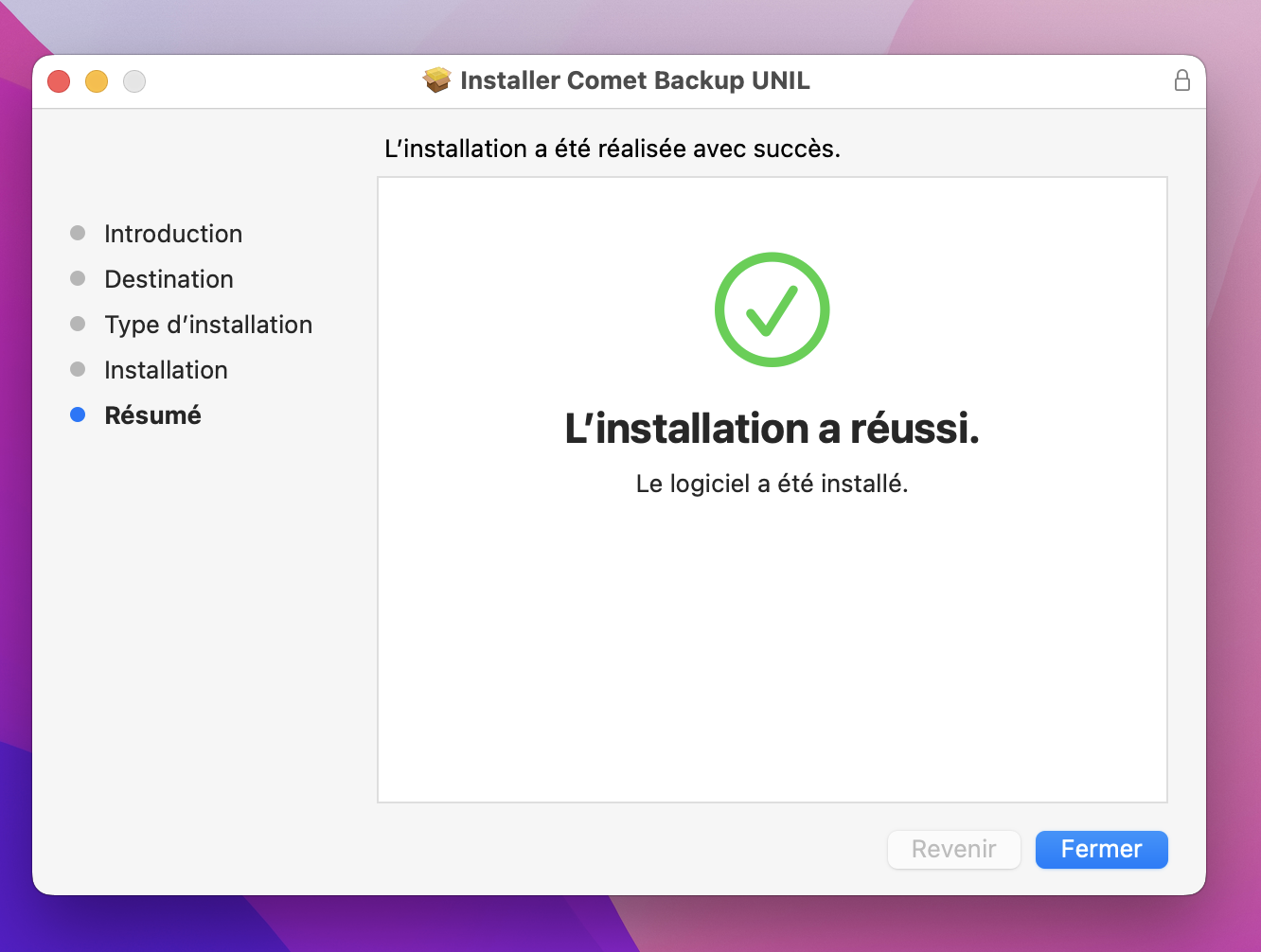This screenshot has height=952, width=1261.
Task: Click the package box icon beside the title
Action: pyautogui.click(x=436, y=80)
